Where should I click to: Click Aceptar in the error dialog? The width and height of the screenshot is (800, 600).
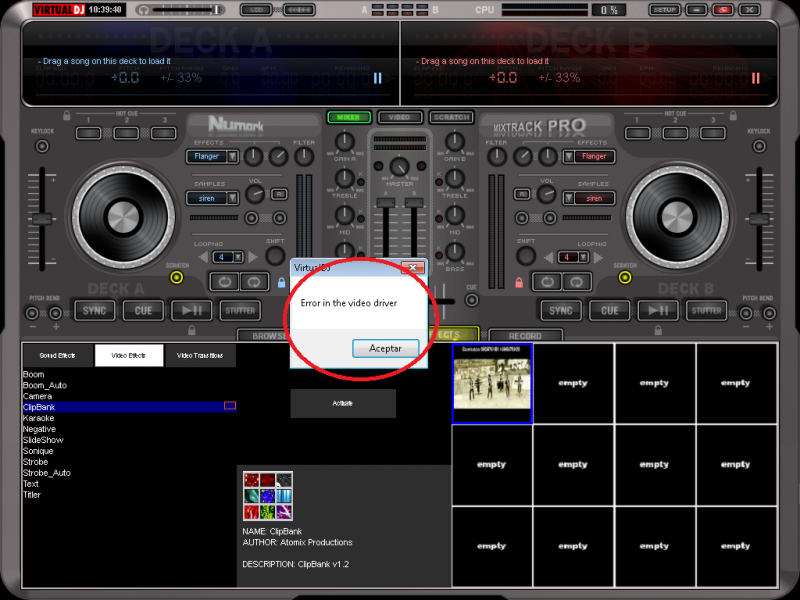click(385, 348)
